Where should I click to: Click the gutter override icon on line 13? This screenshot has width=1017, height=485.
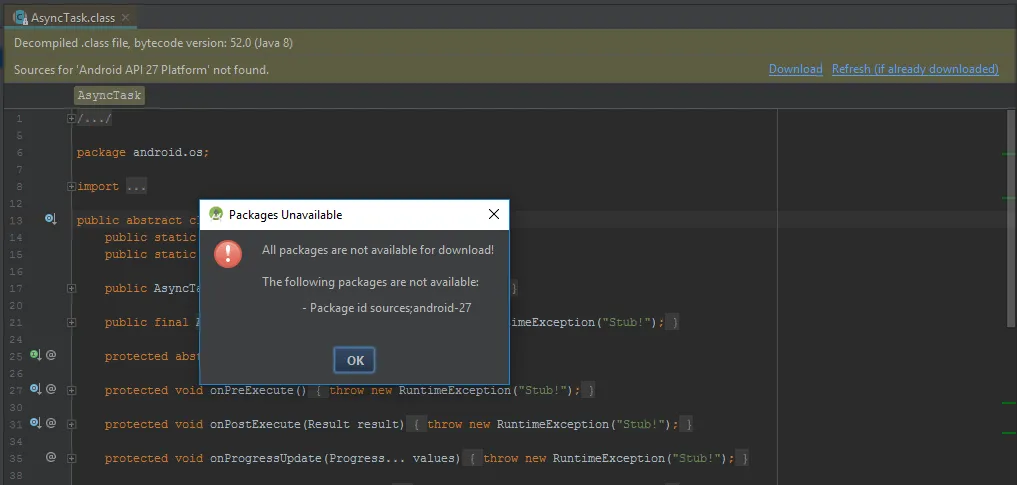pyautogui.click(x=51, y=220)
